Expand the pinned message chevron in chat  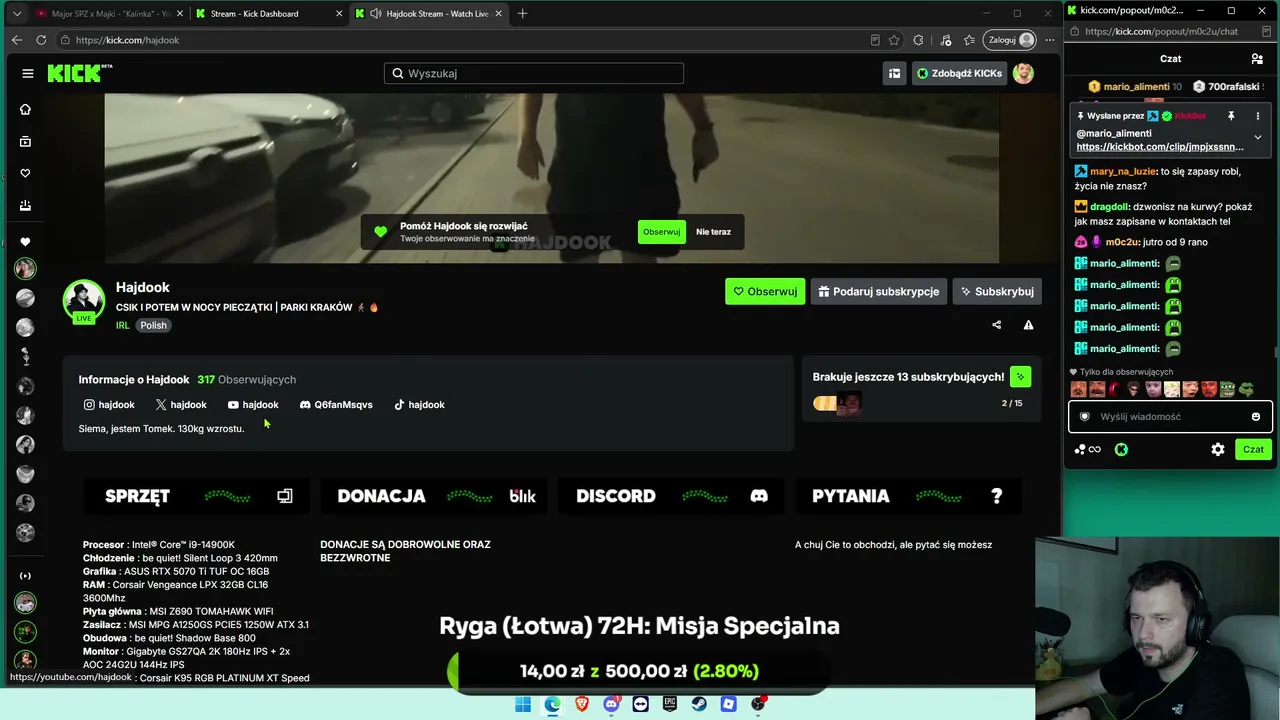click(x=1258, y=137)
